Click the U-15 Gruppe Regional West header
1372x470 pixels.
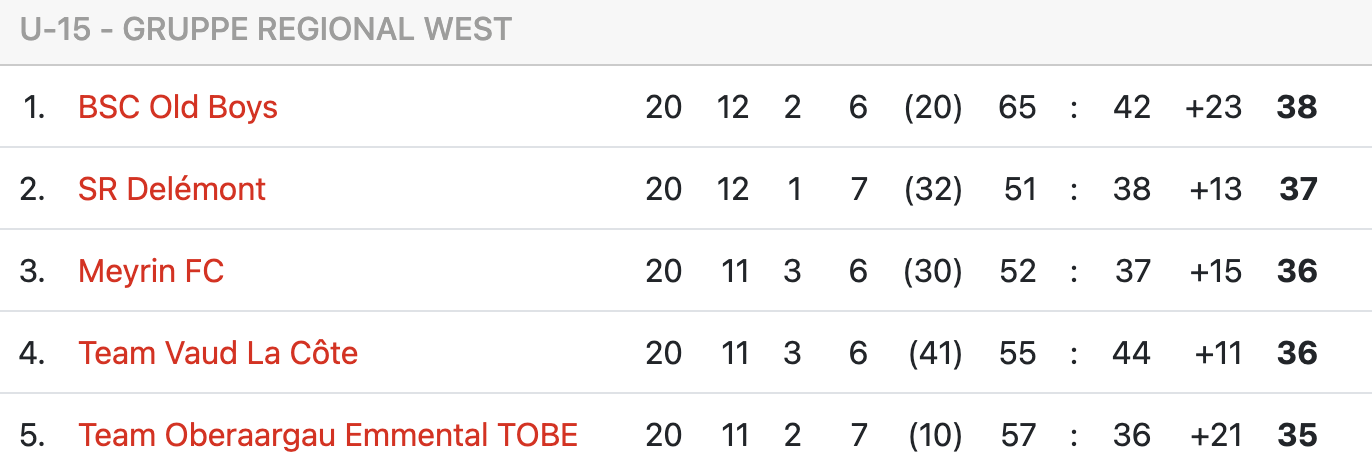(266, 30)
